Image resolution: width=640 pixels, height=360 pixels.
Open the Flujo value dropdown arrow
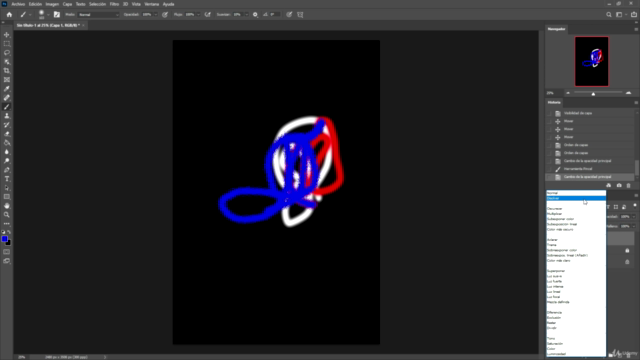(x=198, y=15)
